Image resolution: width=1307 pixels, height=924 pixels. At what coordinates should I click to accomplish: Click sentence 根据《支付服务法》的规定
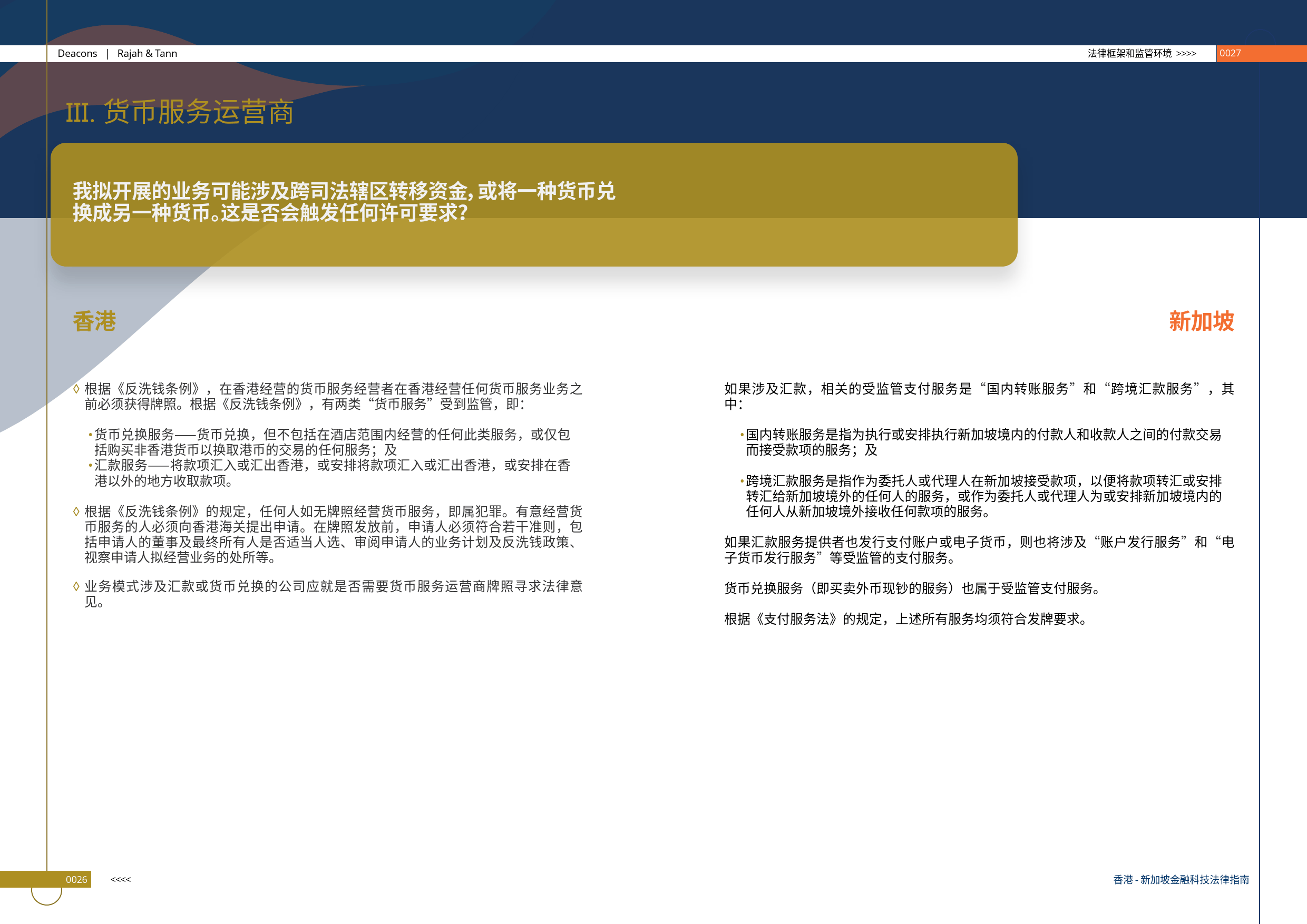(907, 619)
